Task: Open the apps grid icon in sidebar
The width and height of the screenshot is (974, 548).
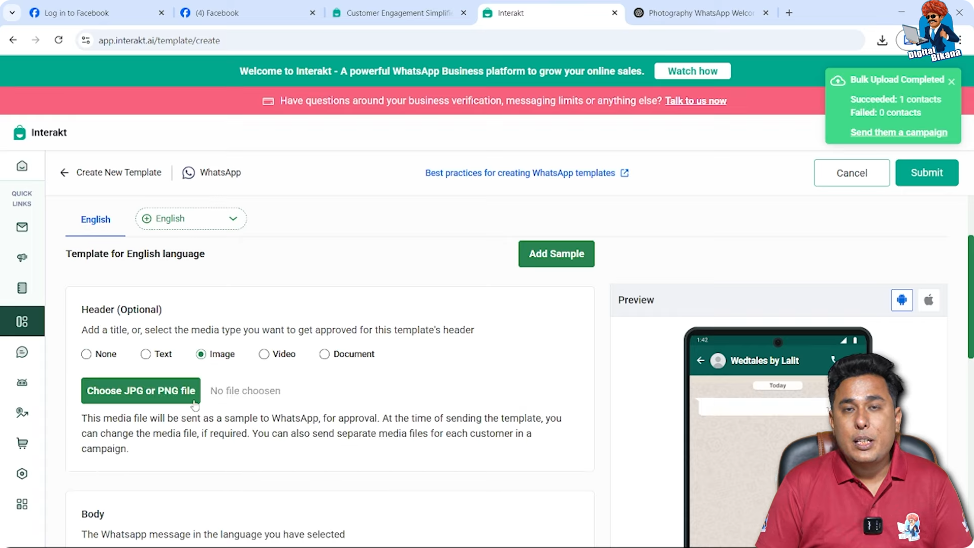Action: pyautogui.click(x=22, y=504)
